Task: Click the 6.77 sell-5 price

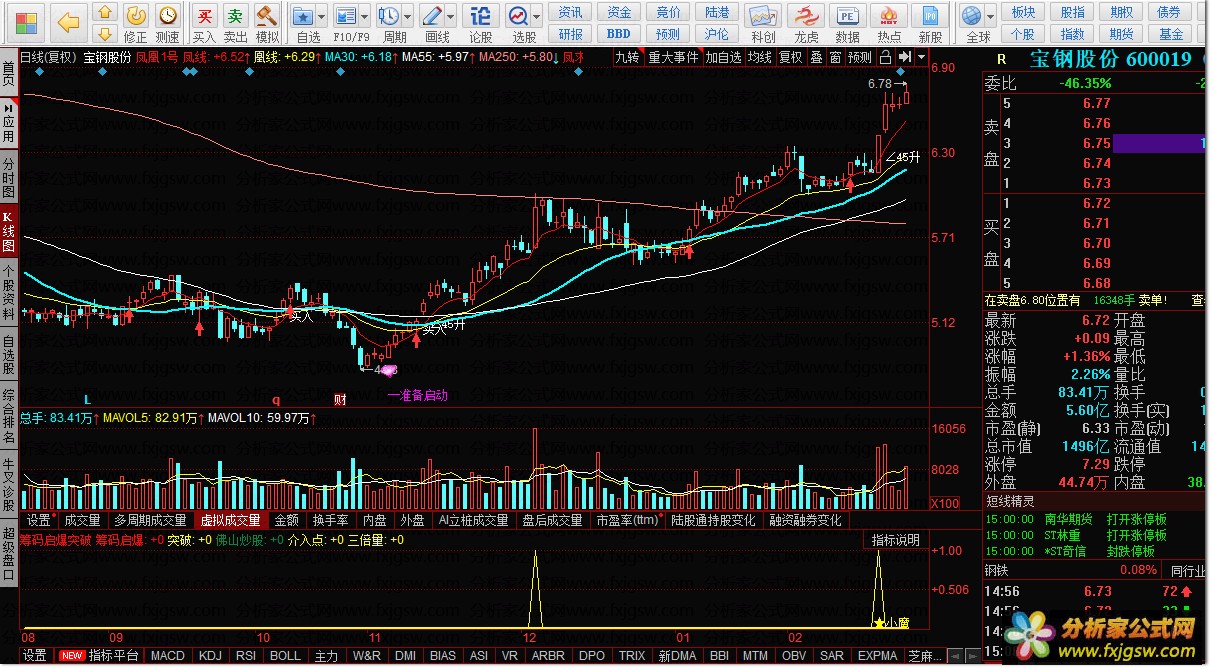Action: (1096, 103)
